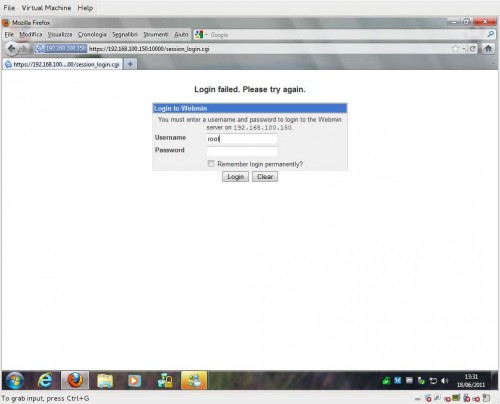500x404 pixels.
Task: Switch to Firefox in the taskbar
Action: coord(75,380)
